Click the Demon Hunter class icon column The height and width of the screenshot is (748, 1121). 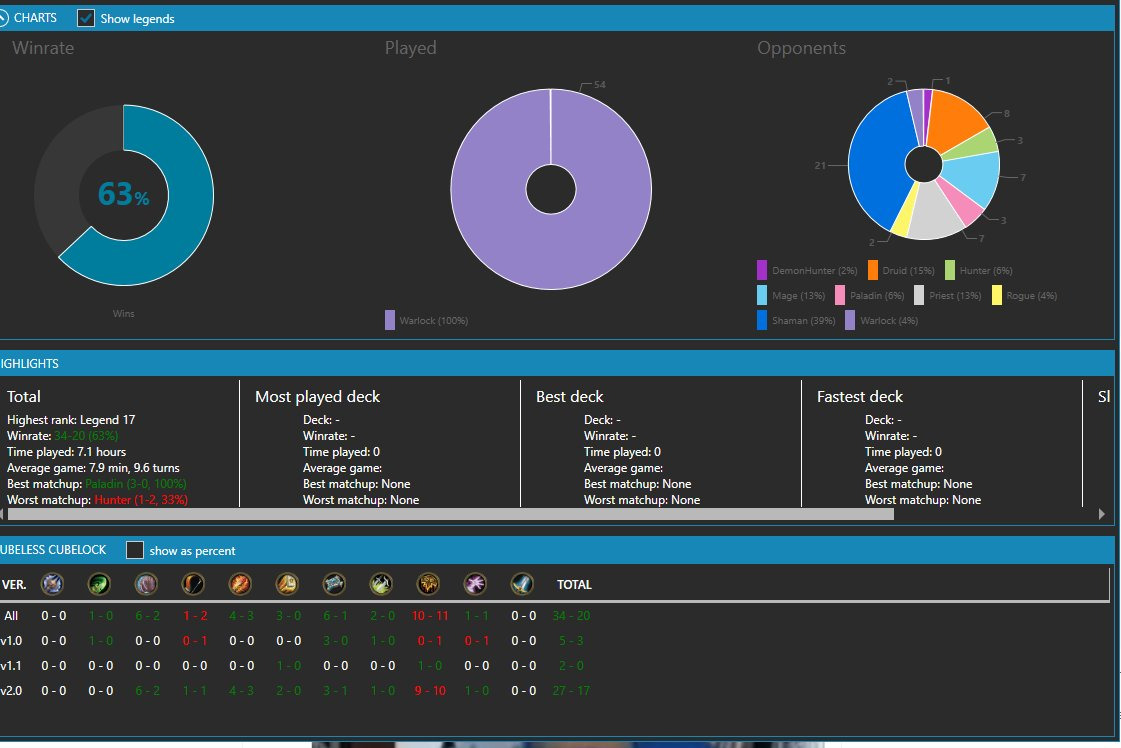[x=99, y=584]
